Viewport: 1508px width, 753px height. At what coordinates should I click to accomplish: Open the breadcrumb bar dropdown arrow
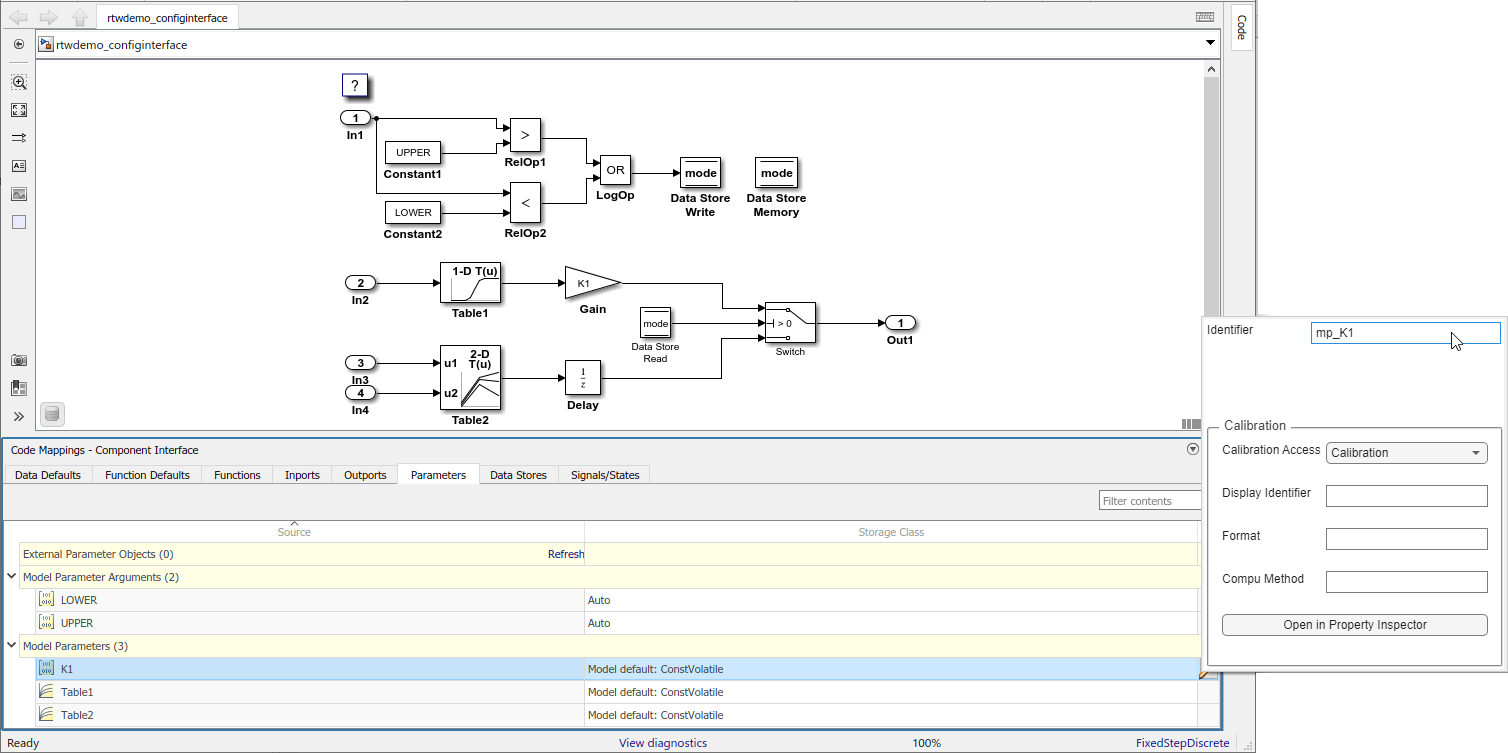(1210, 43)
